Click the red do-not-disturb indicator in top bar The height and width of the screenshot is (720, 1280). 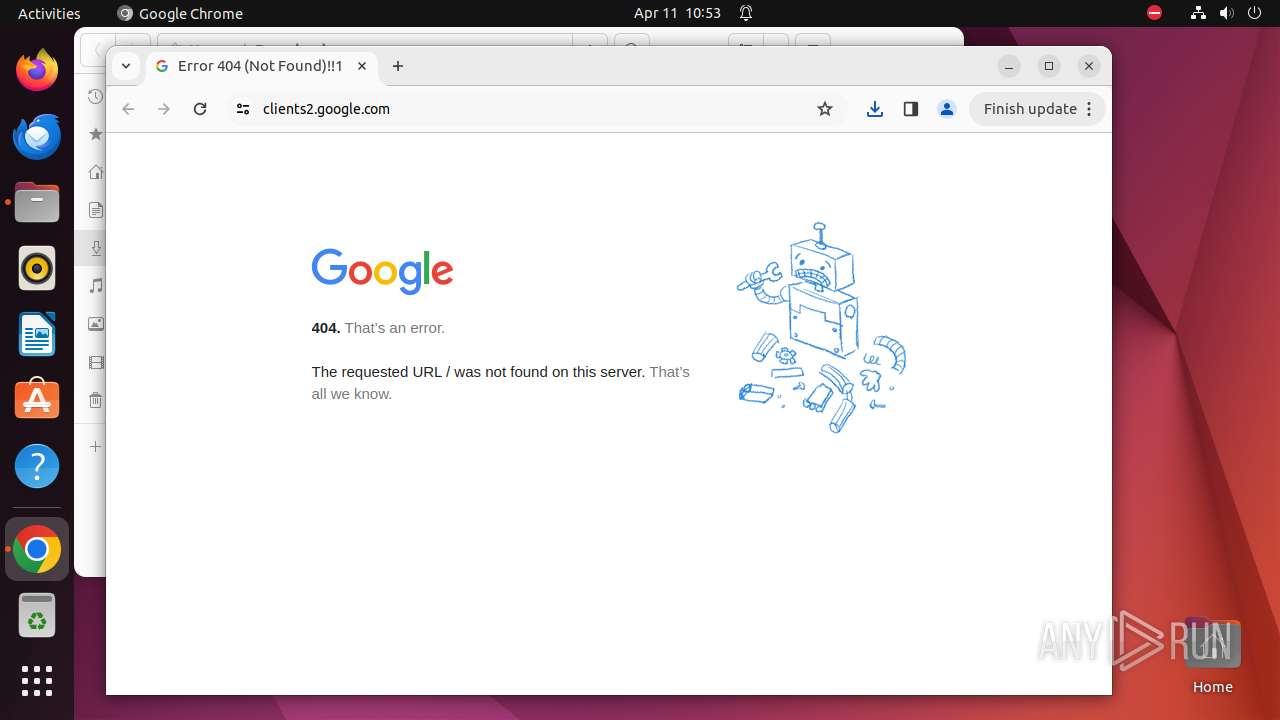(1154, 13)
